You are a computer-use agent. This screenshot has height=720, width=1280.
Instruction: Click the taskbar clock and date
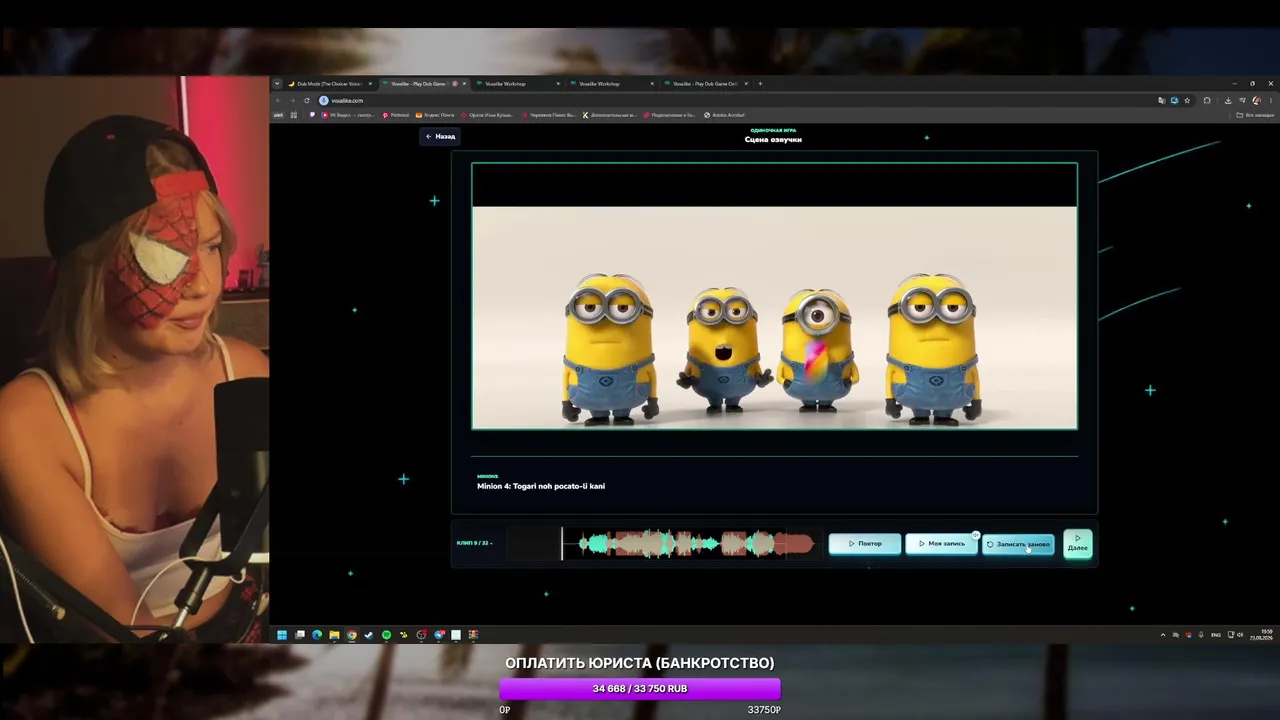point(1261,634)
